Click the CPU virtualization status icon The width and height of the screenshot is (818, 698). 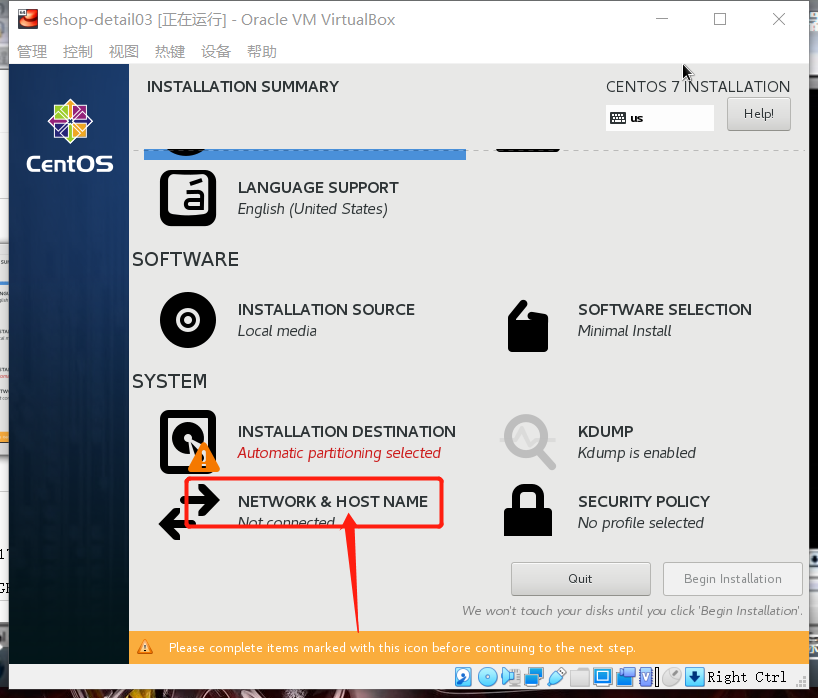(x=646, y=677)
